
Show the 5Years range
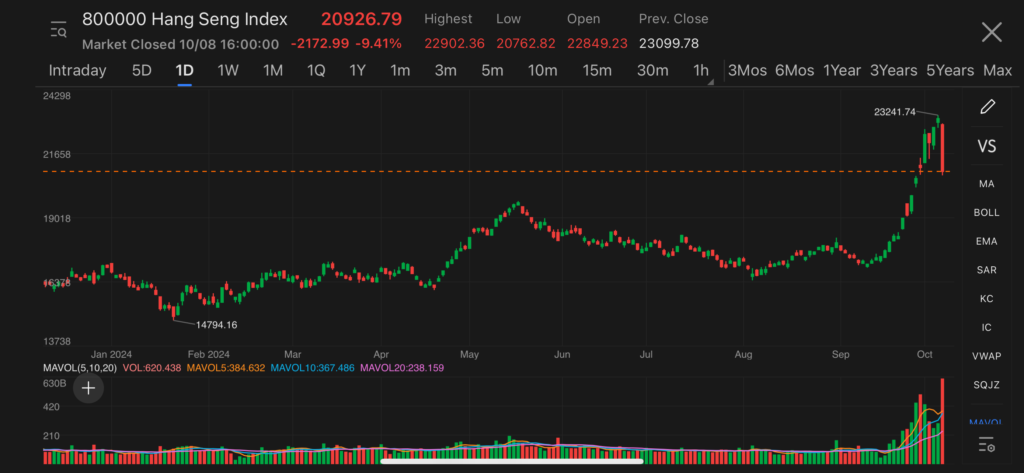(x=949, y=71)
